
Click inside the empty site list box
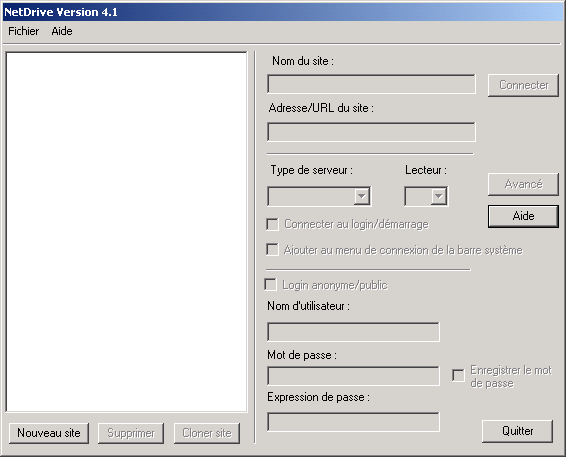pos(126,232)
